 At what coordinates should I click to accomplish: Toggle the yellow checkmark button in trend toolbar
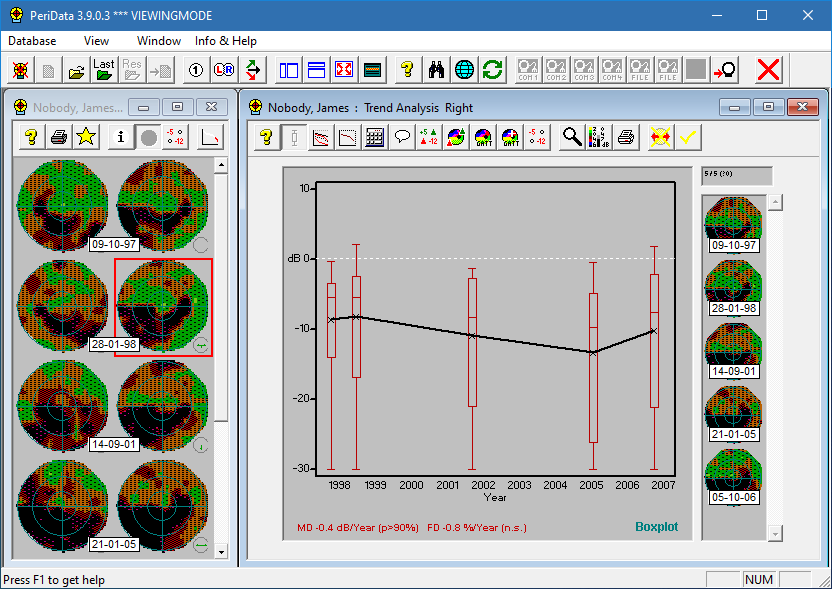point(687,138)
